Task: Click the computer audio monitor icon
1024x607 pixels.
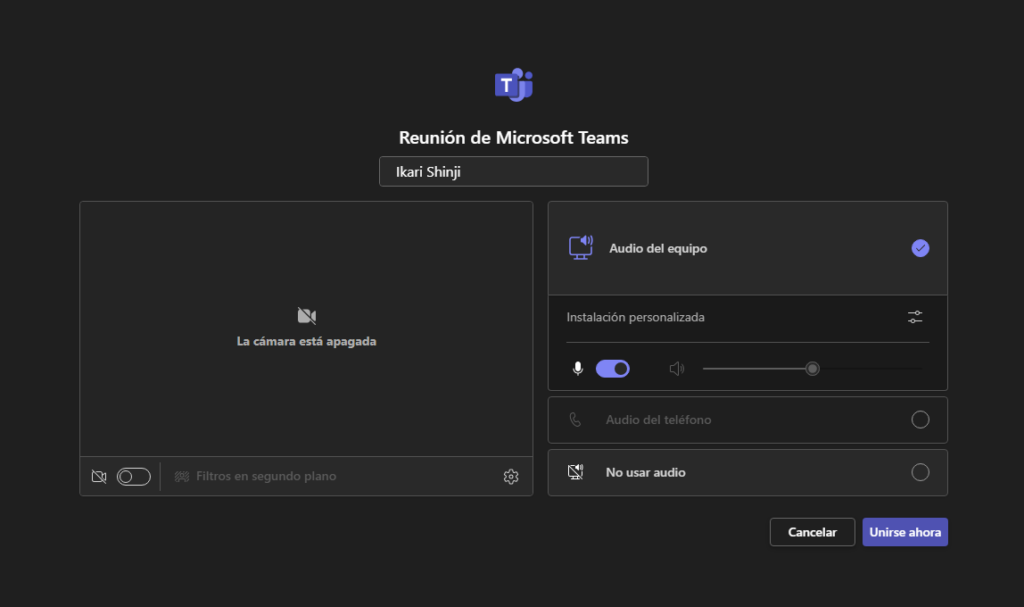Action: pyautogui.click(x=581, y=248)
